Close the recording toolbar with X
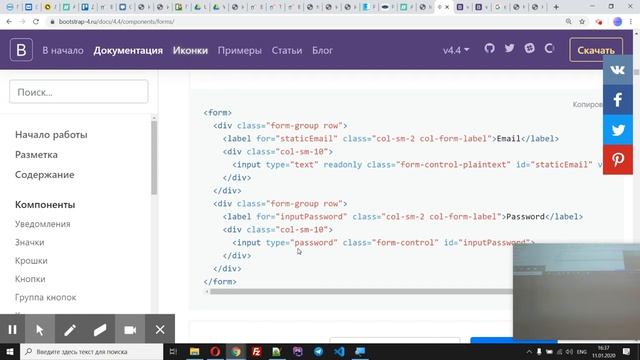Screen dimensions: 640x360 160,329
